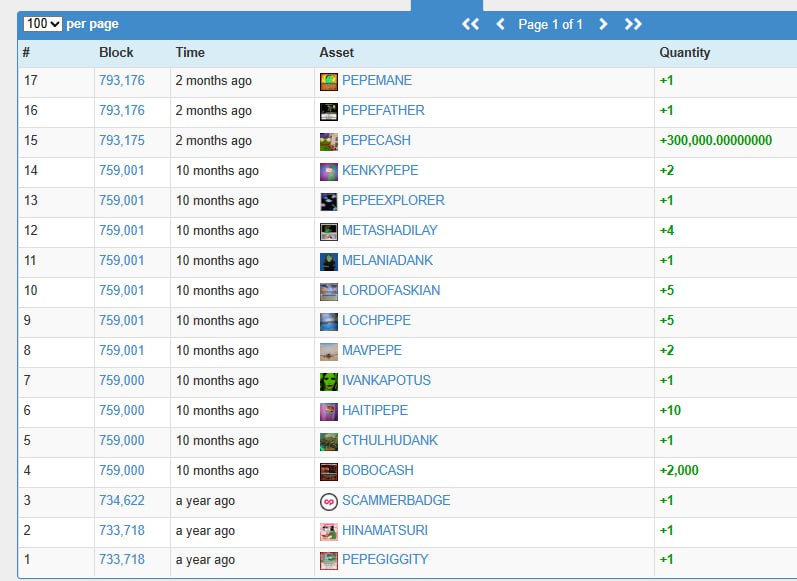The image size is (797, 581).
Task: Click the PEPEMANE asset icon
Action: click(x=329, y=82)
